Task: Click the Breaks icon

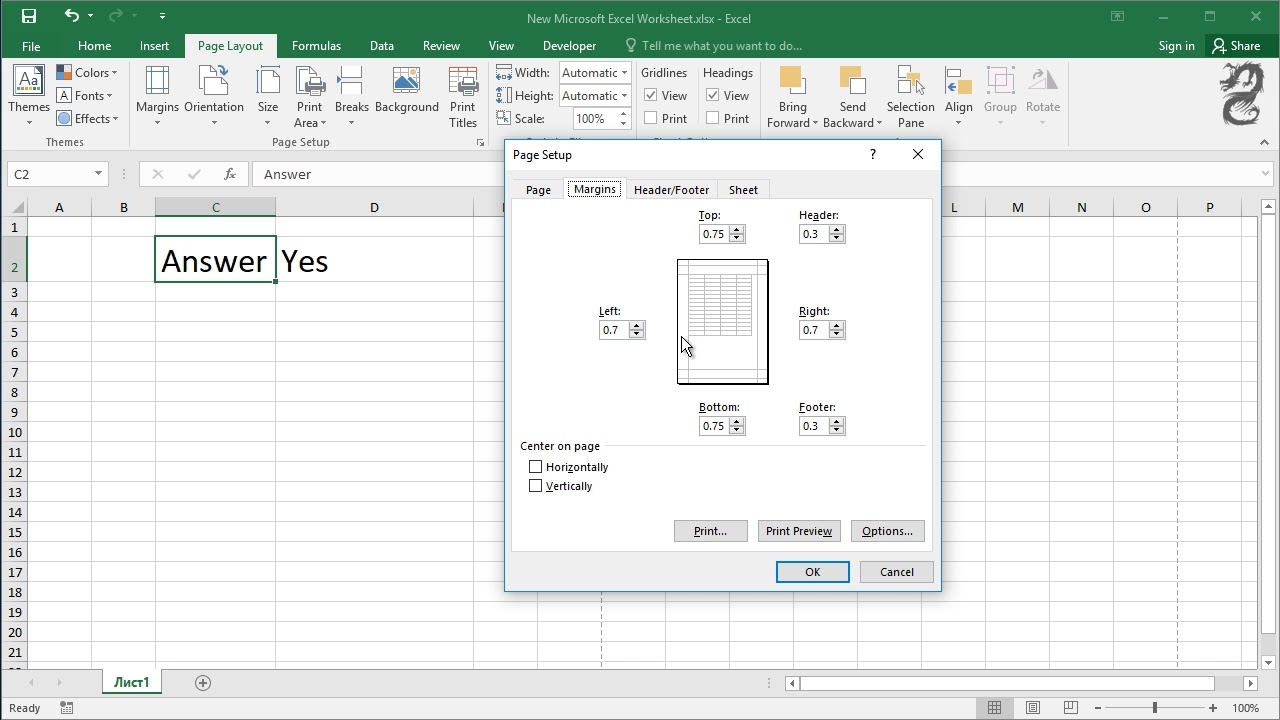Action: [x=350, y=95]
